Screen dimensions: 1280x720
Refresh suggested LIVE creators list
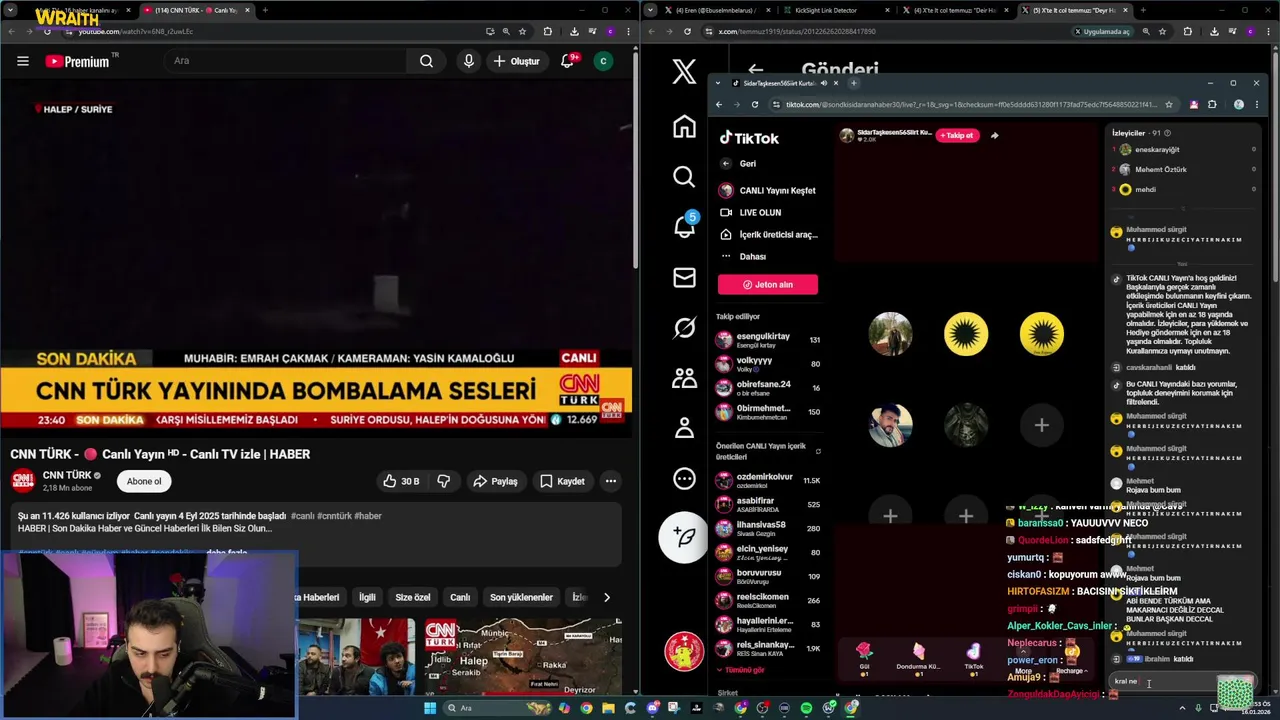click(818, 451)
